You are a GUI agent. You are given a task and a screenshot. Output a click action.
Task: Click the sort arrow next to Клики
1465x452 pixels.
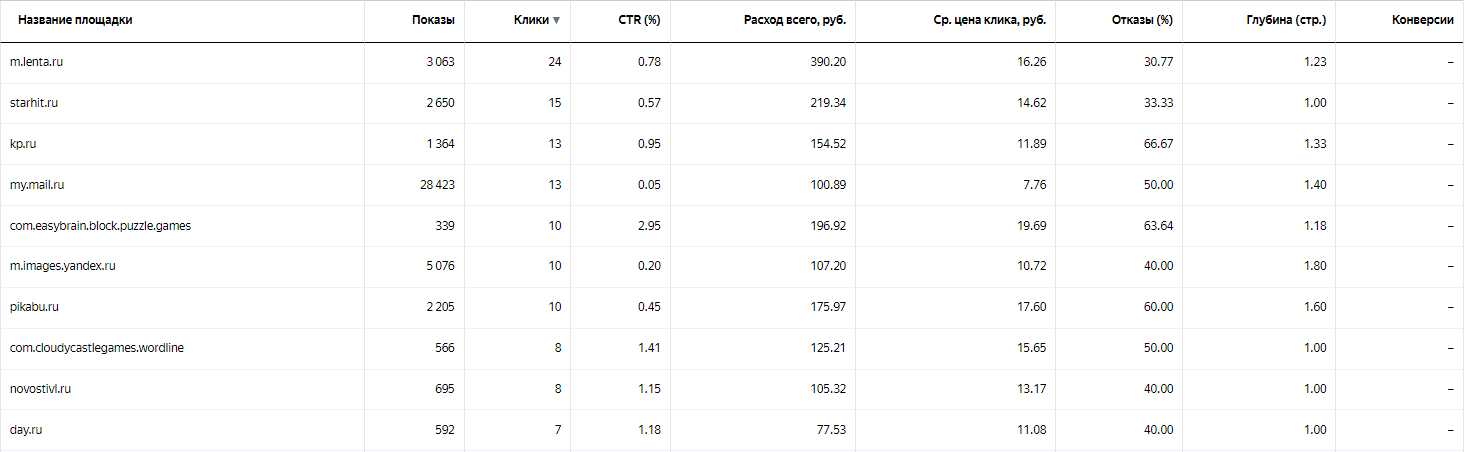556,21
